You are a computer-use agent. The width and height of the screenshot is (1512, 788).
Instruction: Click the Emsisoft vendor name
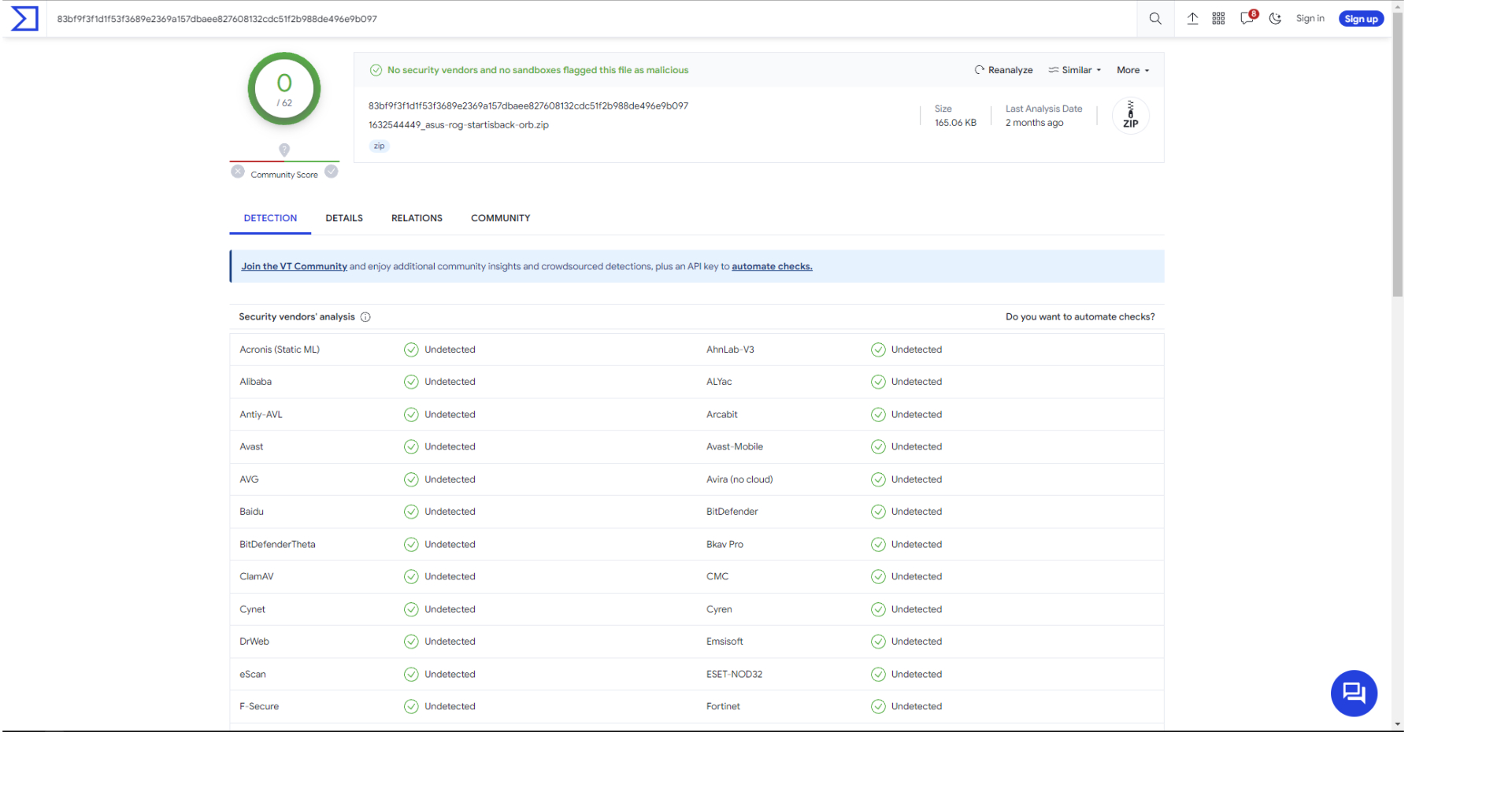click(x=724, y=642)
